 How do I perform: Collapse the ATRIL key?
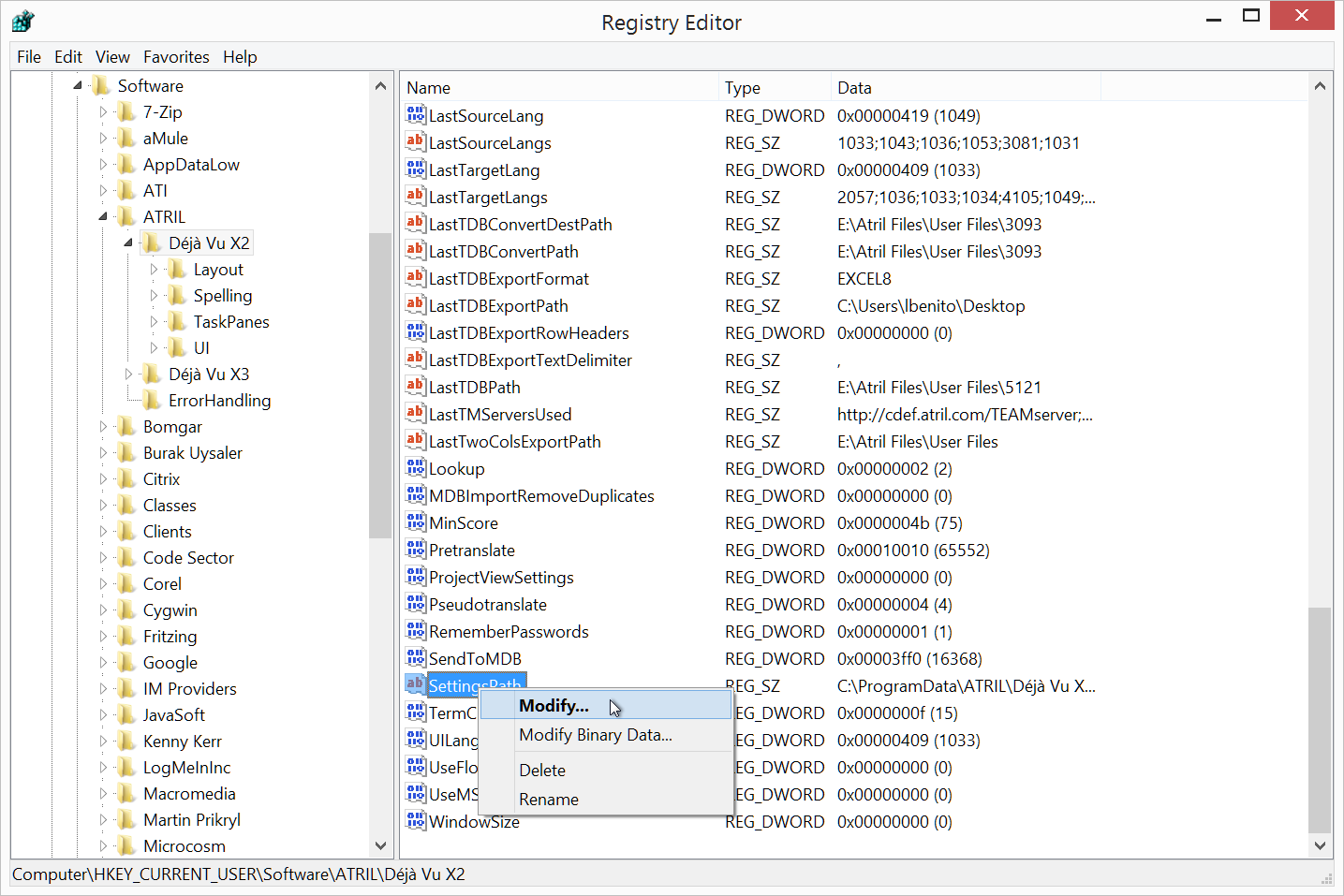click(103, 216)
